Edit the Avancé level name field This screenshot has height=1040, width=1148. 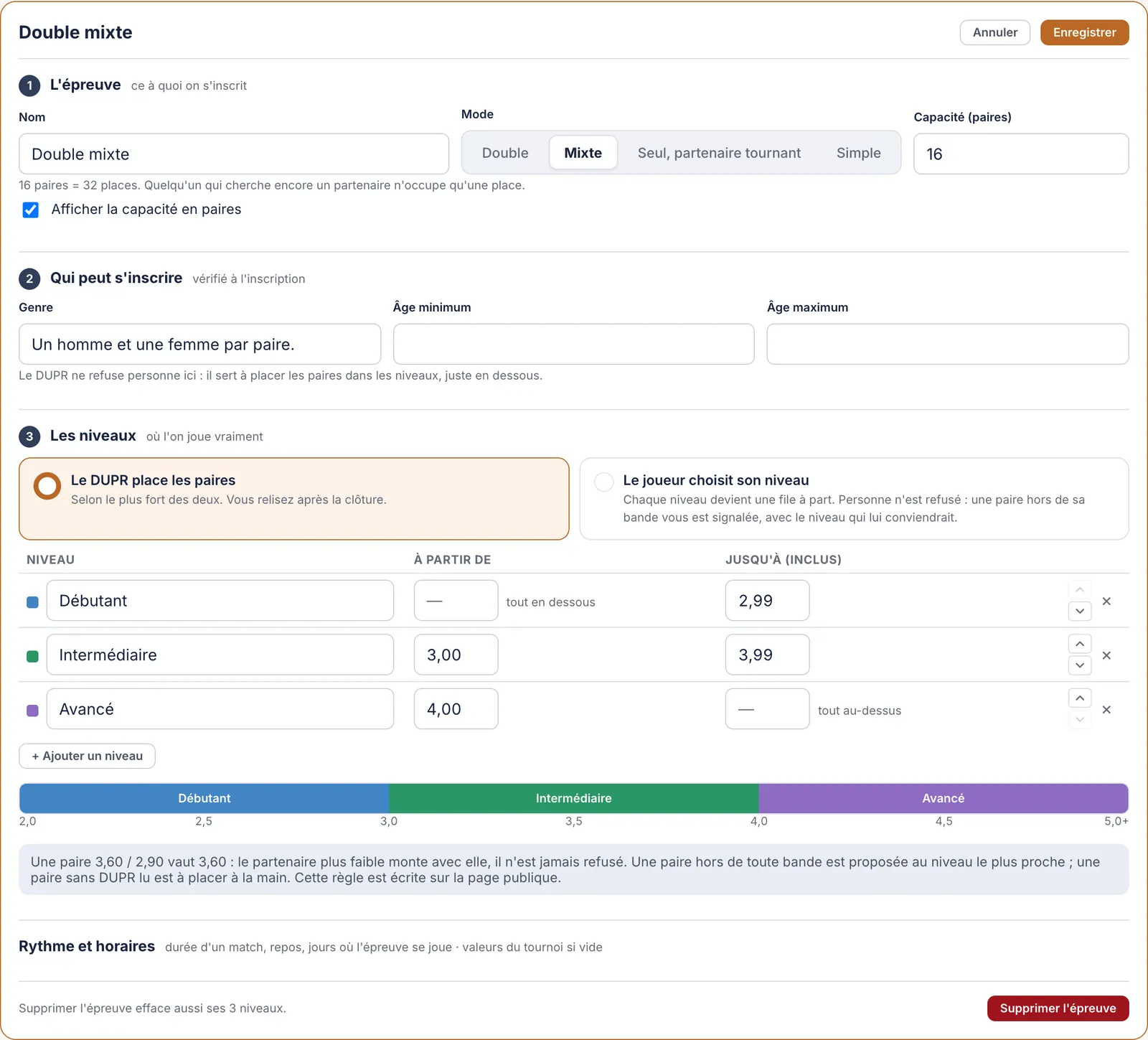[x=220, y=709]
